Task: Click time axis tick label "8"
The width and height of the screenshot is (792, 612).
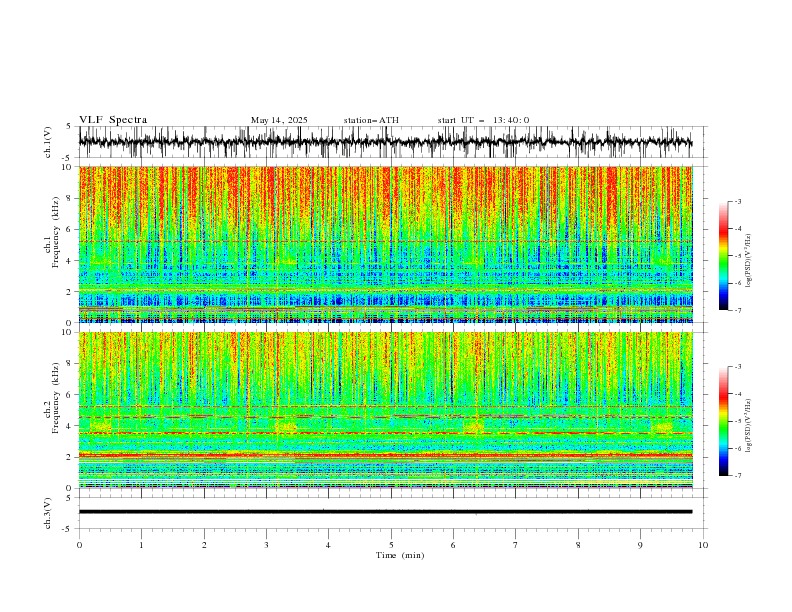Action: click(578, 545)
